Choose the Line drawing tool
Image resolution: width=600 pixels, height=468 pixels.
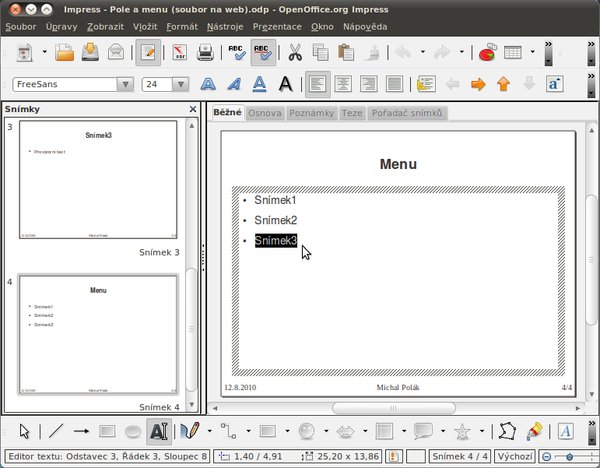56,431
